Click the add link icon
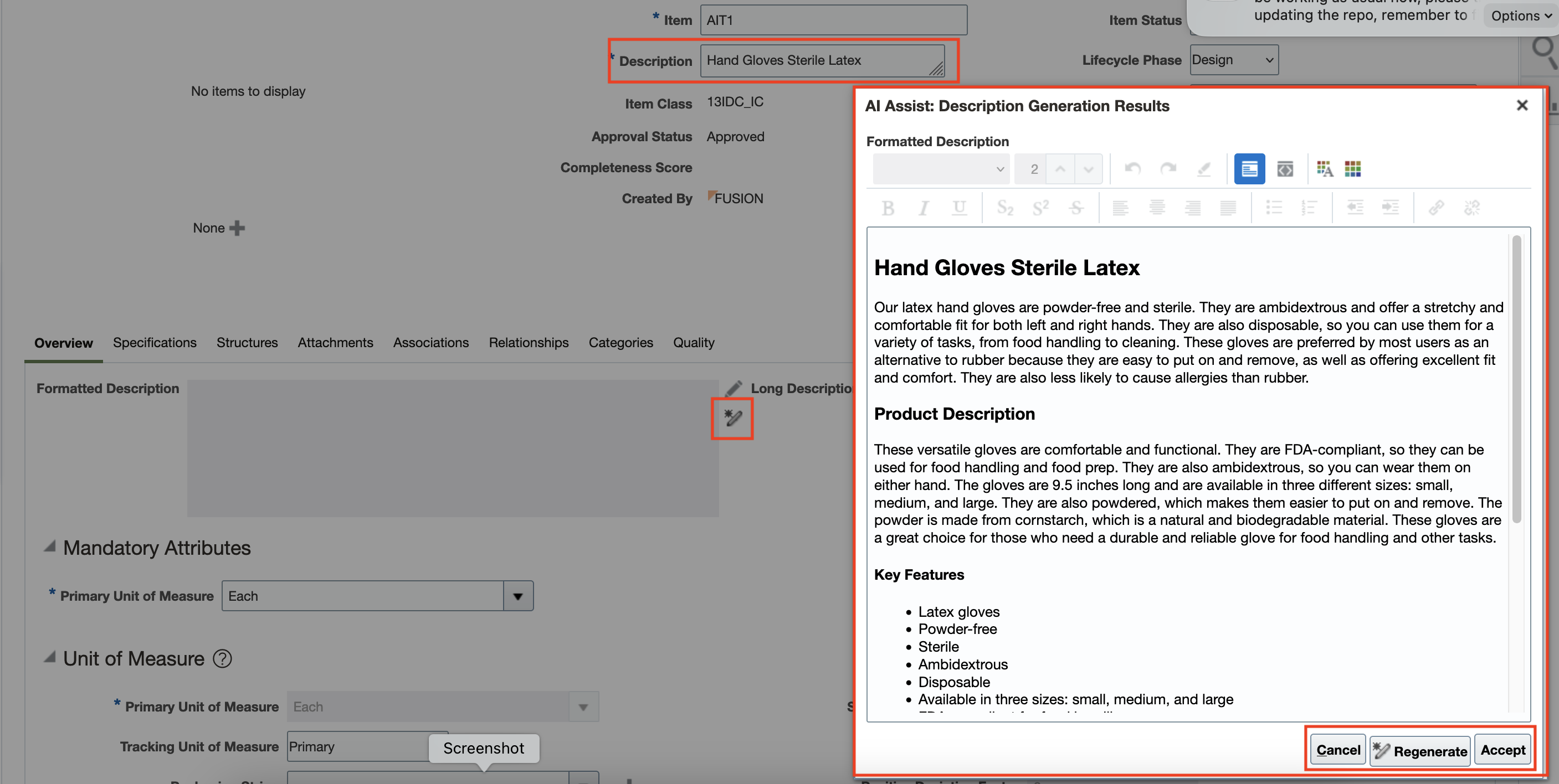This screenshot has width=1559, height=784. pyautogui.click(x=1436, y=208)
